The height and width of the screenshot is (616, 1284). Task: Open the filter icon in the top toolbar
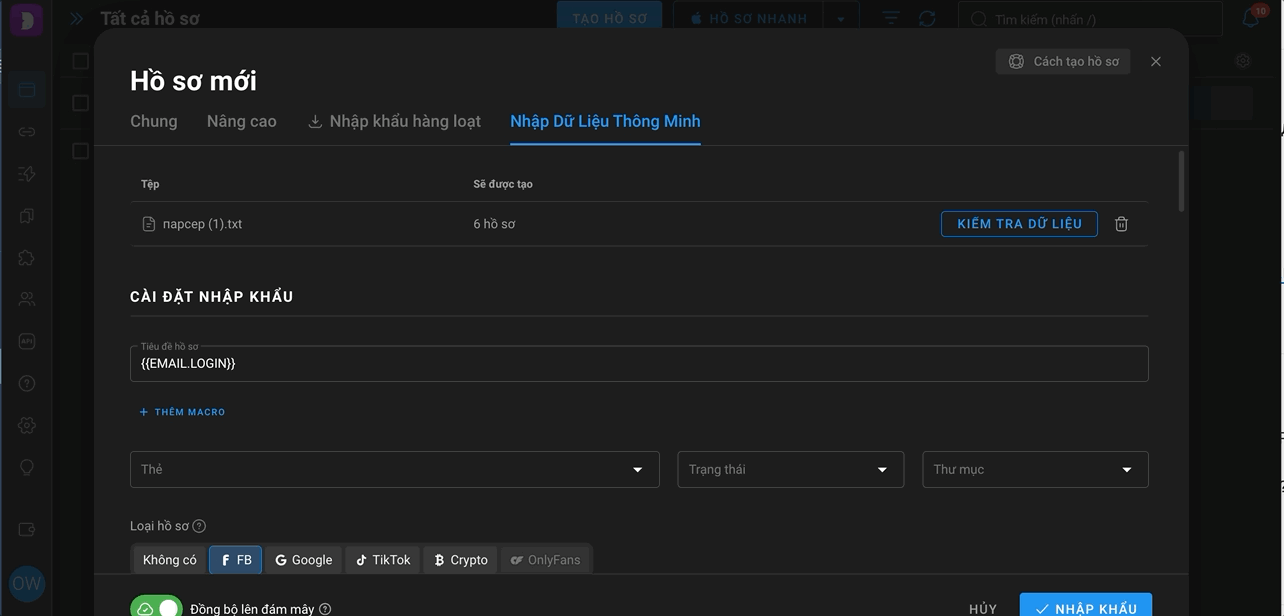891,19
